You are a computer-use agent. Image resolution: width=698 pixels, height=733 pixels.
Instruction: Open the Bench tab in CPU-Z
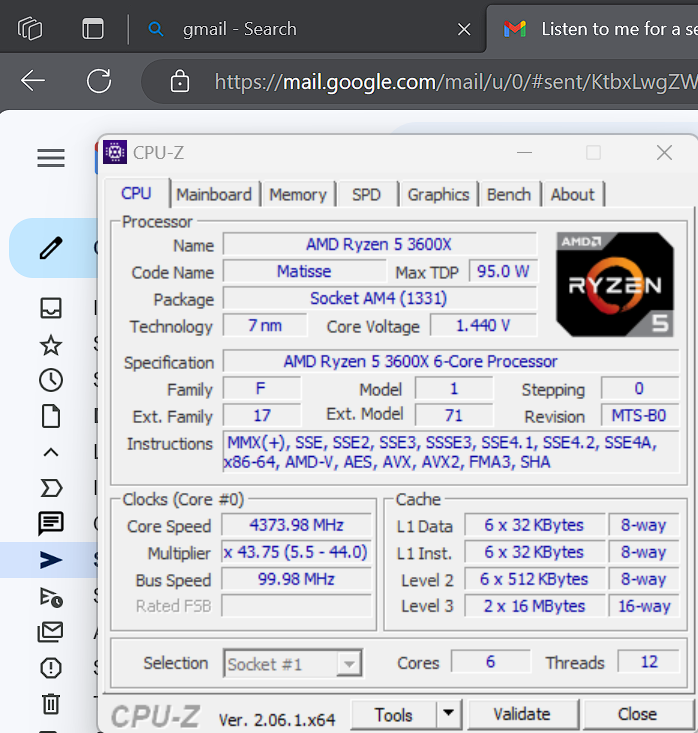click(x=509, y=195)
